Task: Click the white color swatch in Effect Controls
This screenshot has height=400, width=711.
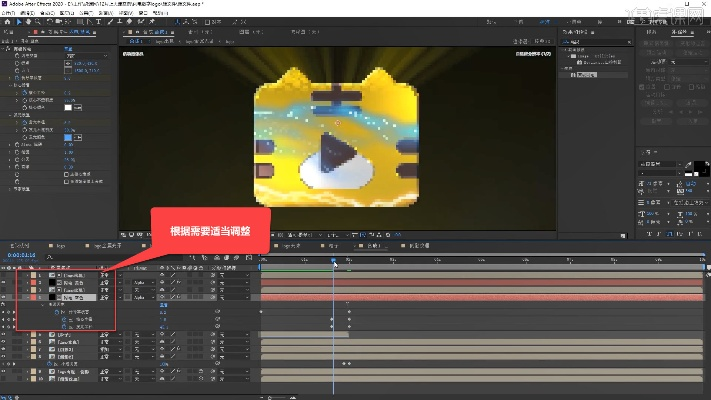Action: point(68,107)
